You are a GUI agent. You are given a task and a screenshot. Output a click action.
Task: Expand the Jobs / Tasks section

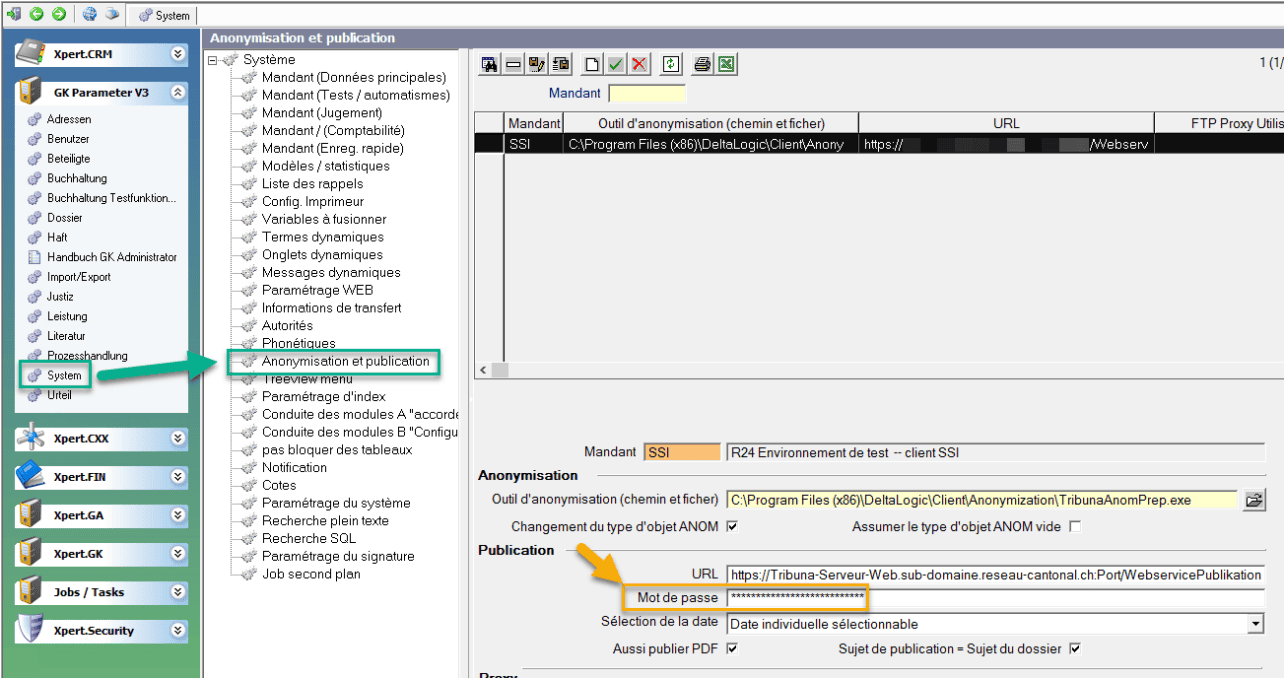(178, 592)
